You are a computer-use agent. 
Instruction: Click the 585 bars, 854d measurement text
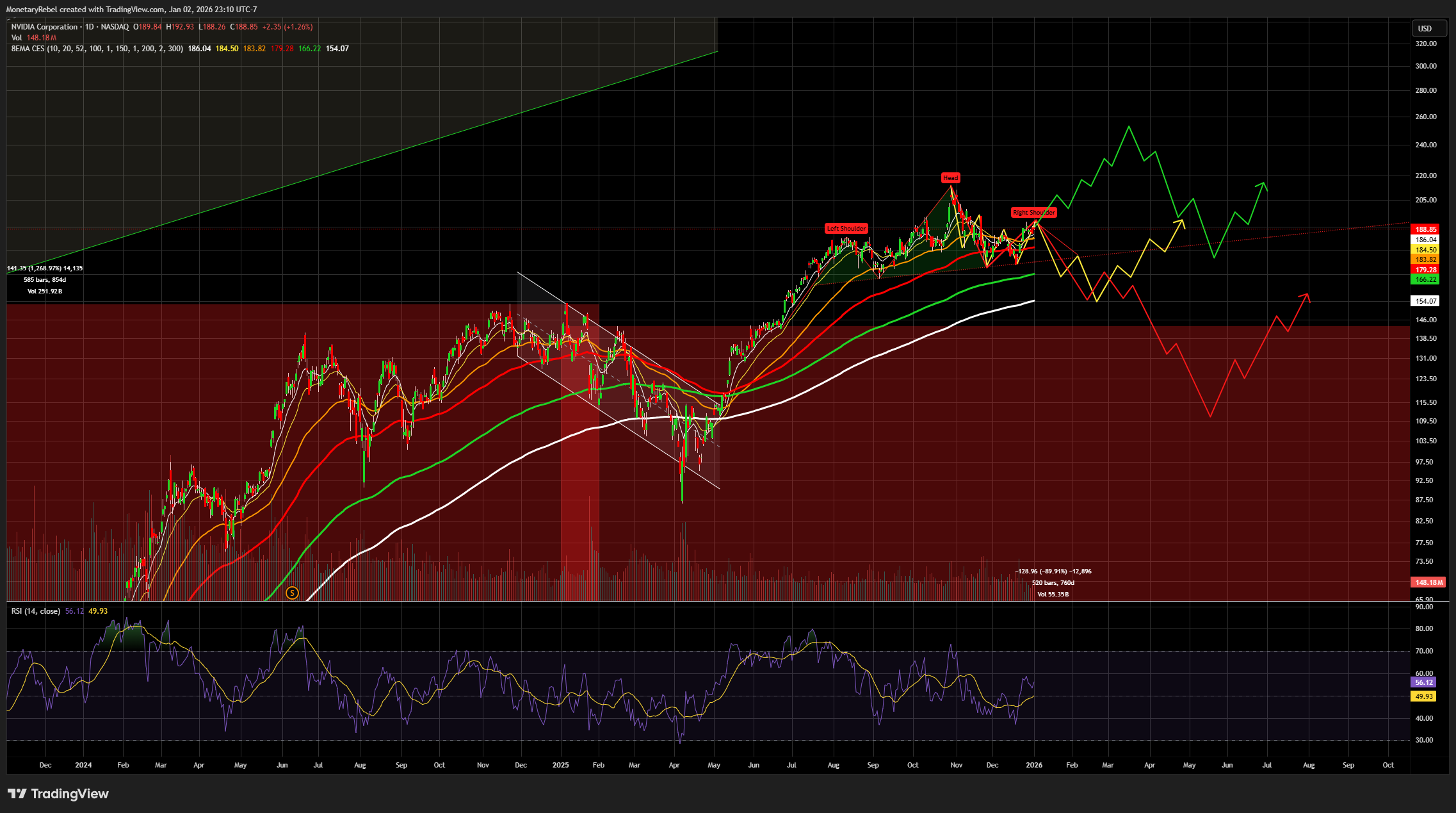tap(45, 280)
